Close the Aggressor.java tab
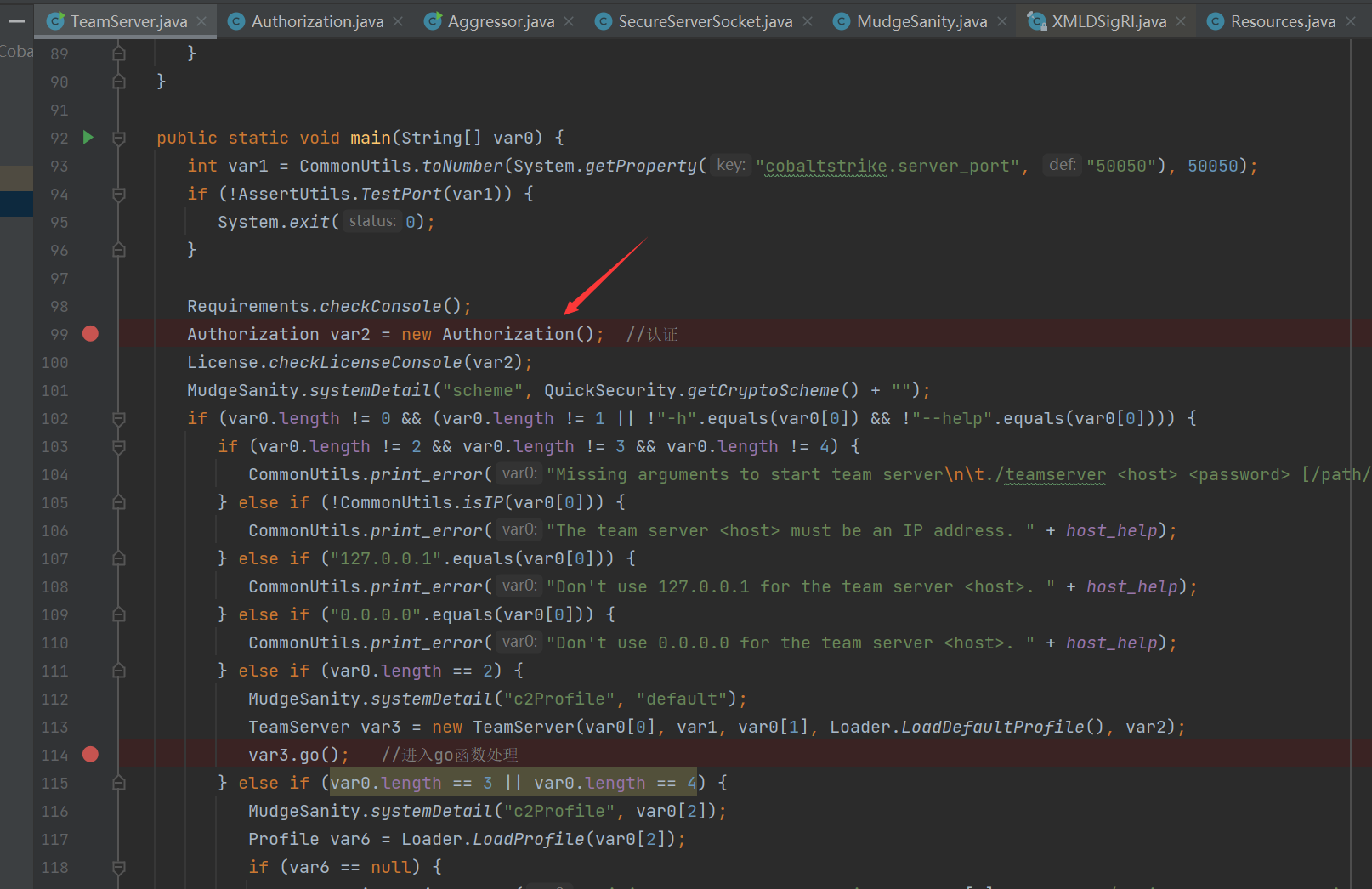Viewport: 1372px width, 889px height. tap(569, 21)
